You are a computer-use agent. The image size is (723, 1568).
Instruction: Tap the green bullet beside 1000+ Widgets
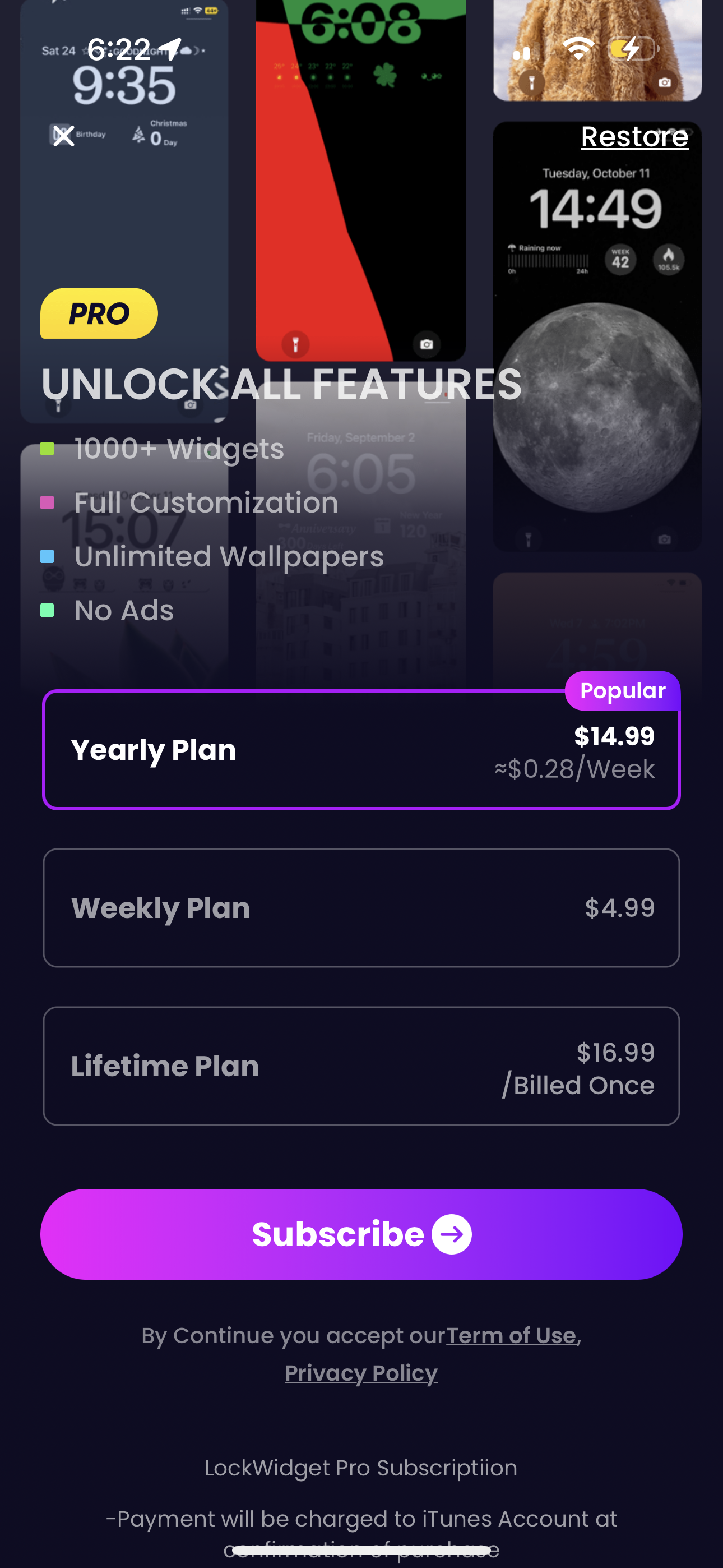(48, 449)
